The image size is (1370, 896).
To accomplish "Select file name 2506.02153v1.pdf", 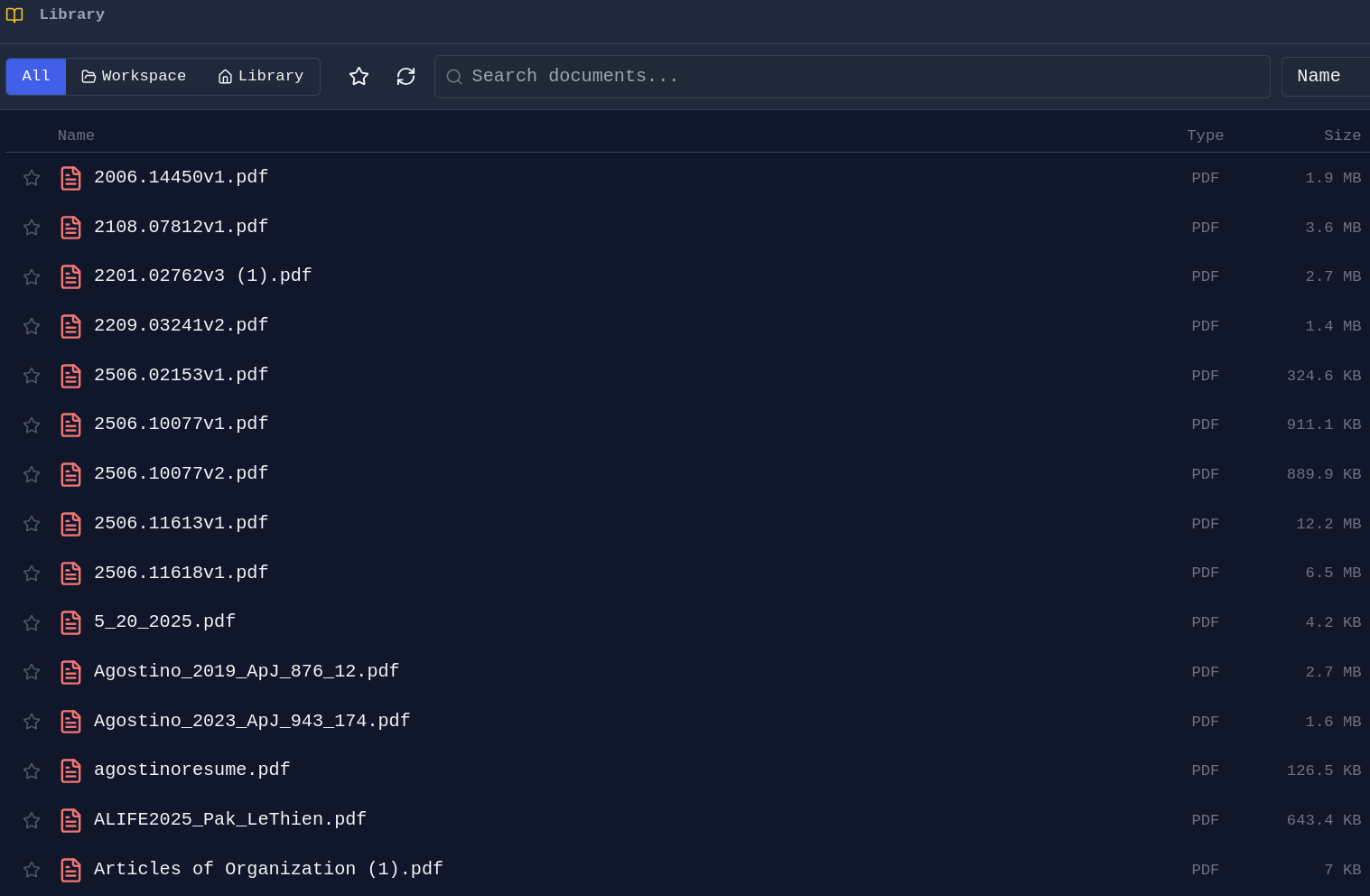I will [181, 375].
